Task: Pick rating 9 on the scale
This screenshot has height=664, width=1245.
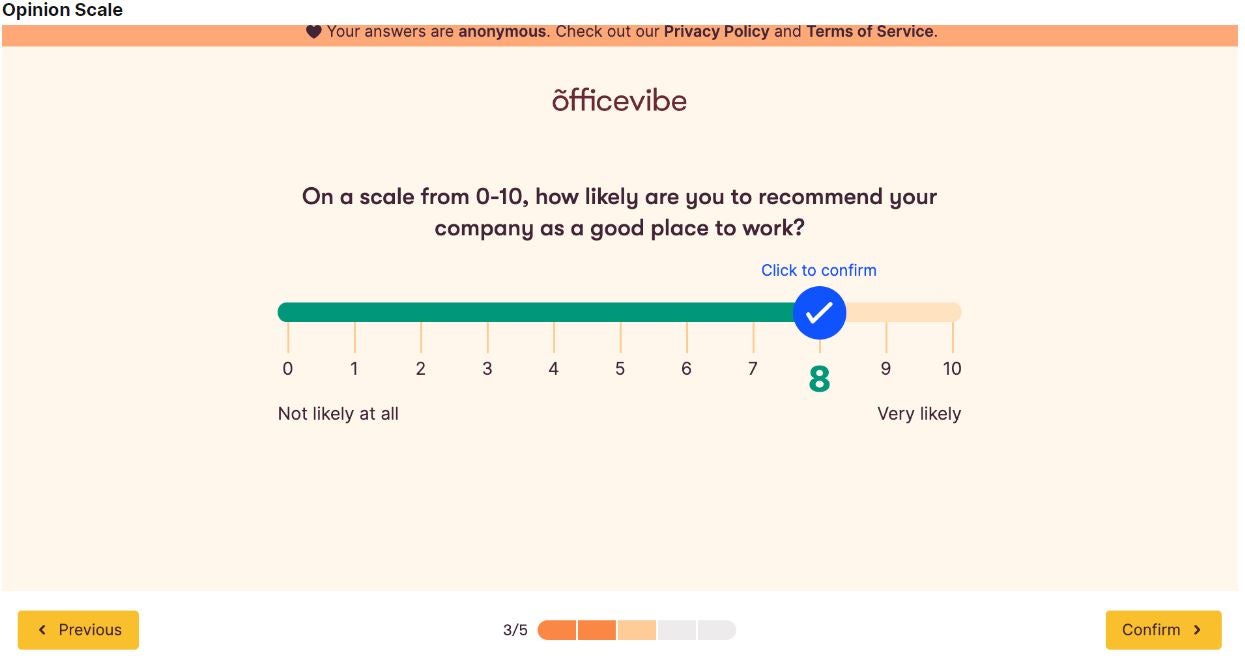Action: [885, 369]
